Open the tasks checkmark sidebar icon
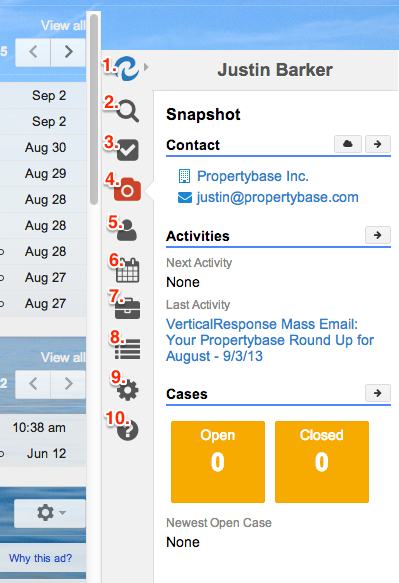 pyautogui.click(x=128, y=150)
